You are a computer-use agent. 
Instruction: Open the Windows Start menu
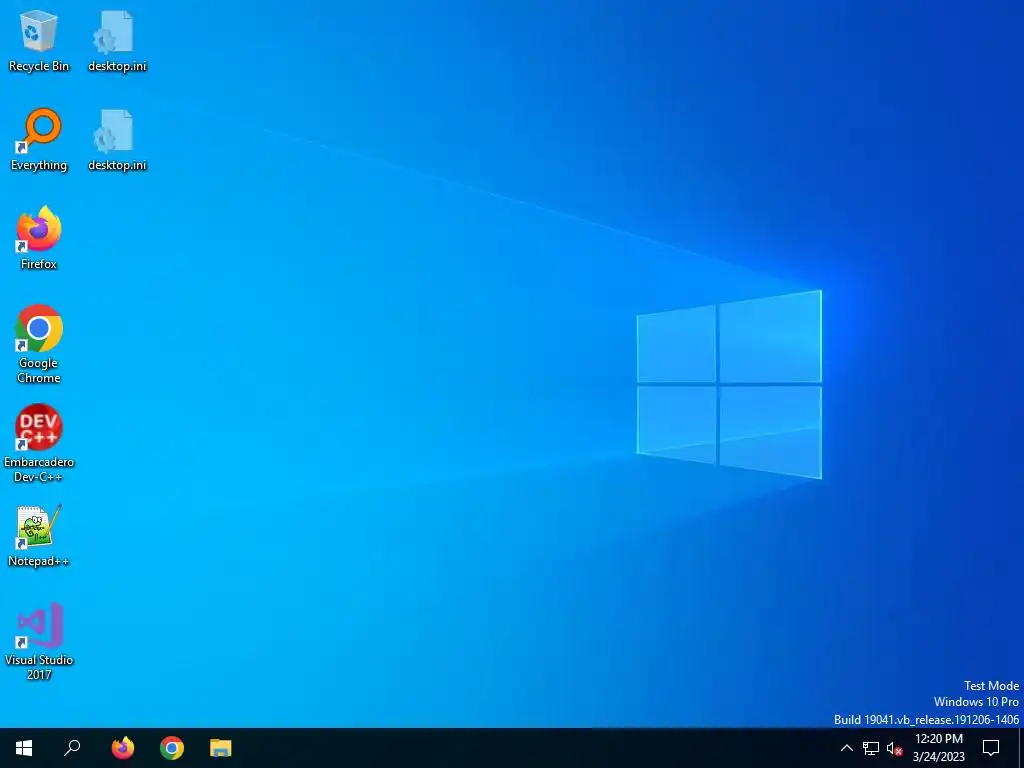pyautogui.click(x=24, y=748)
